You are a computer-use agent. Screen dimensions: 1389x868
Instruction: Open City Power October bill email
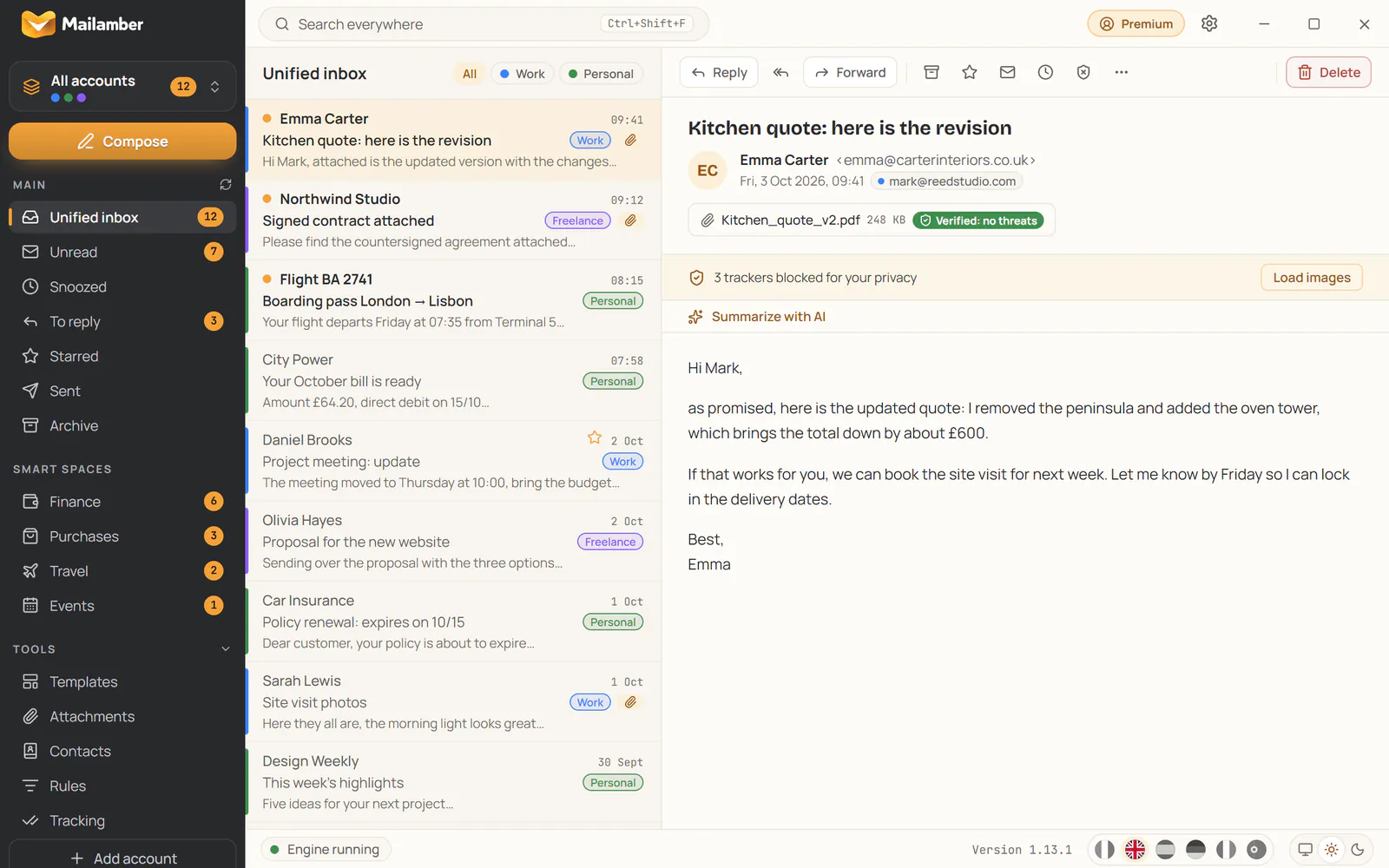point(453,381)
